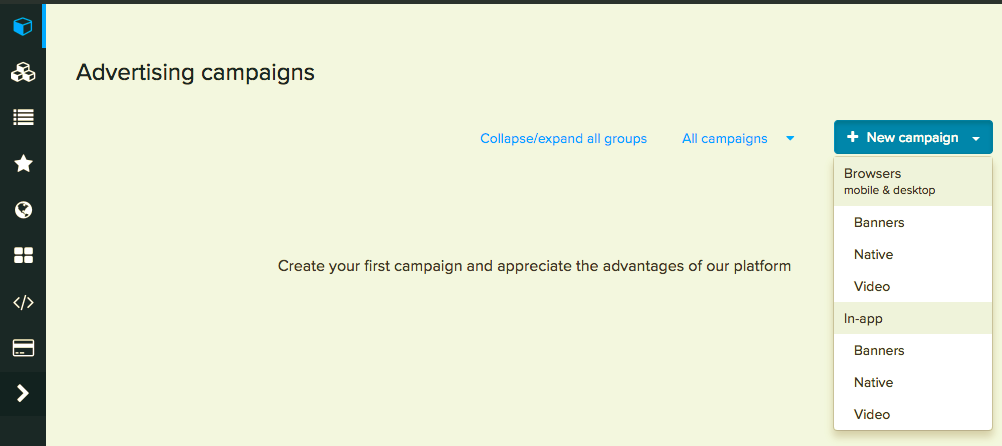
Task: Expand the sidebar with the chevron arrow
Action: (x=22, y=394)
